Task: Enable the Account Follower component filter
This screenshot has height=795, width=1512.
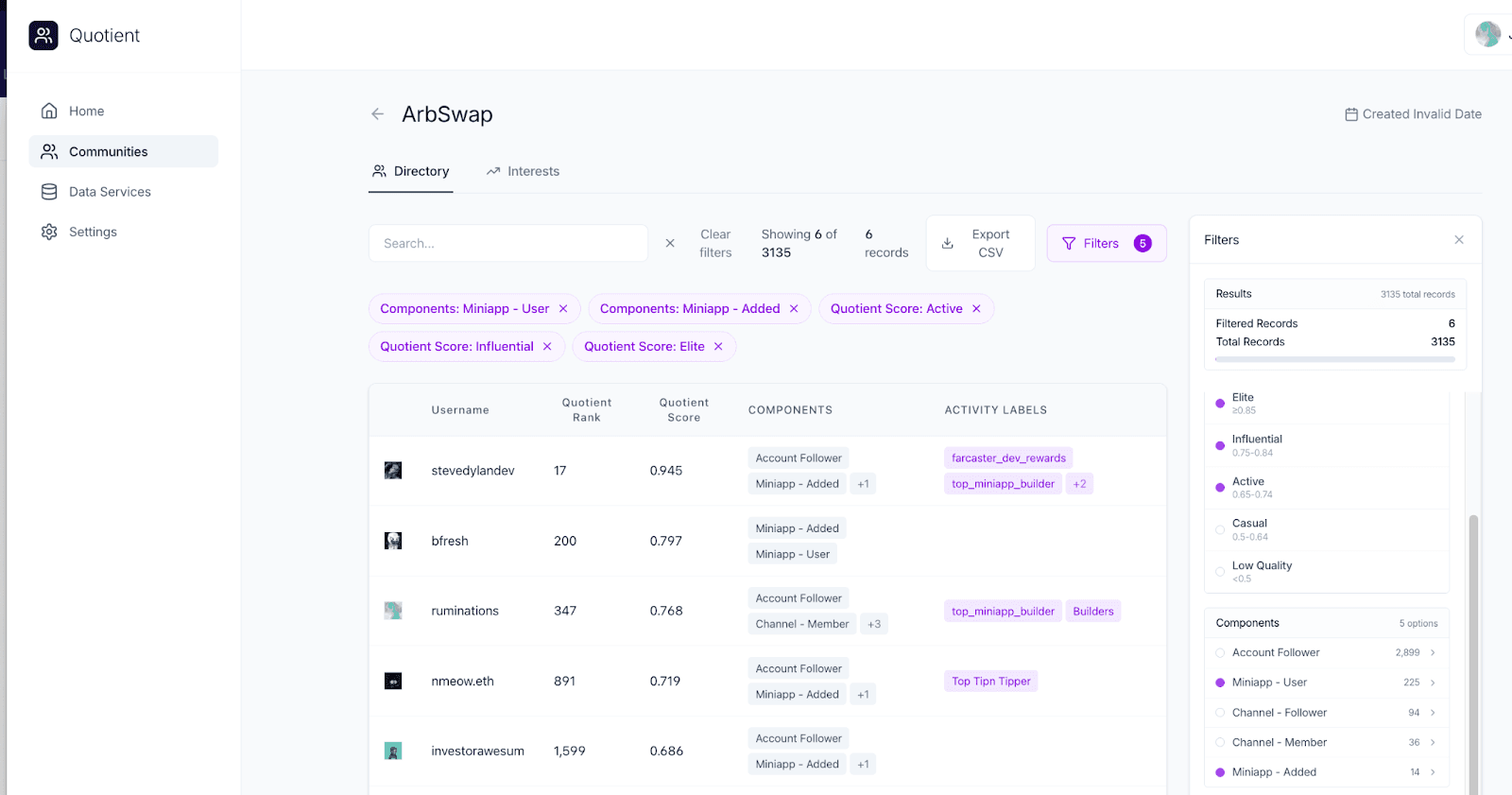Action: tap(1220, 653)
